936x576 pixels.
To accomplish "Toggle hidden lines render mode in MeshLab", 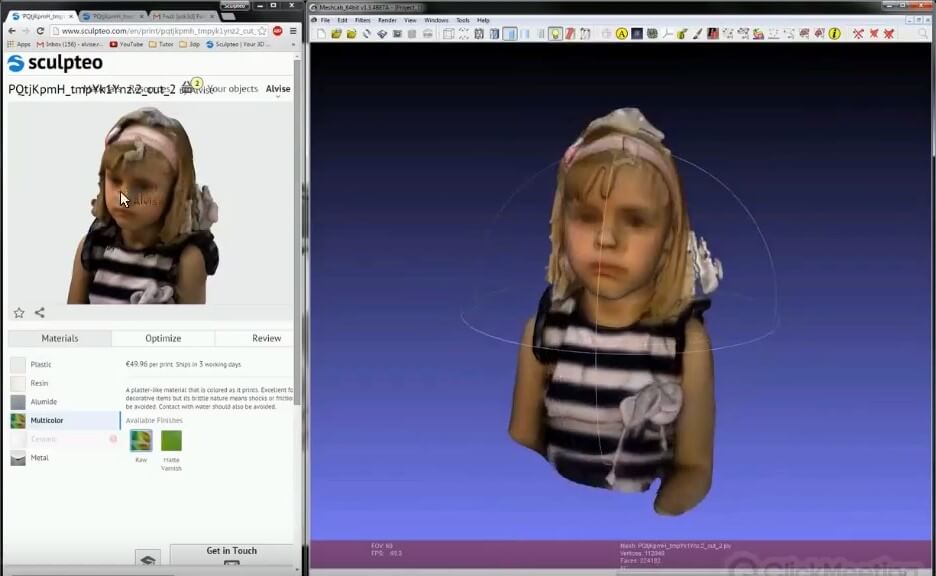I will (x=494, y=34).
